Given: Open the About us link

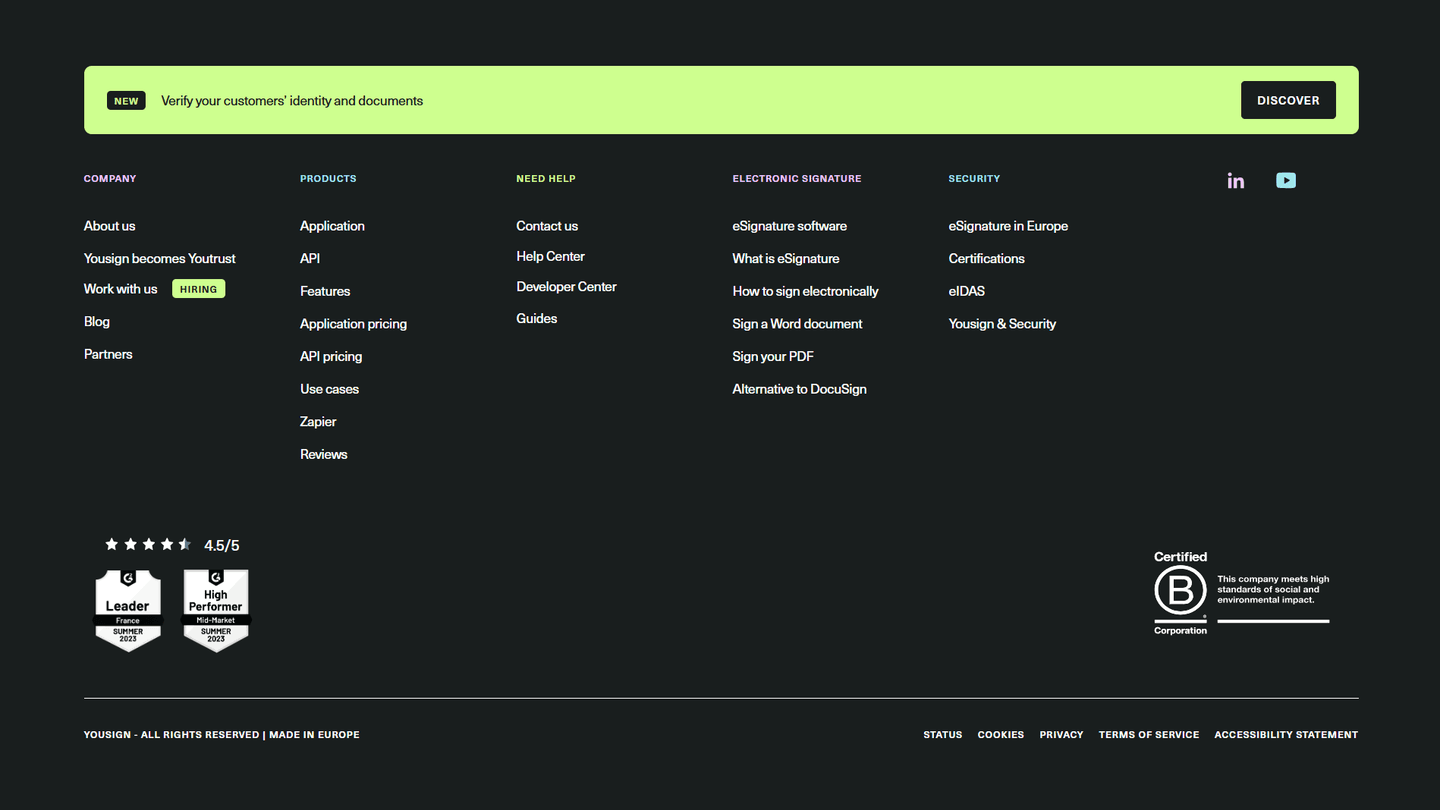Looking at the screenshot, I should (x=110, y=226).
